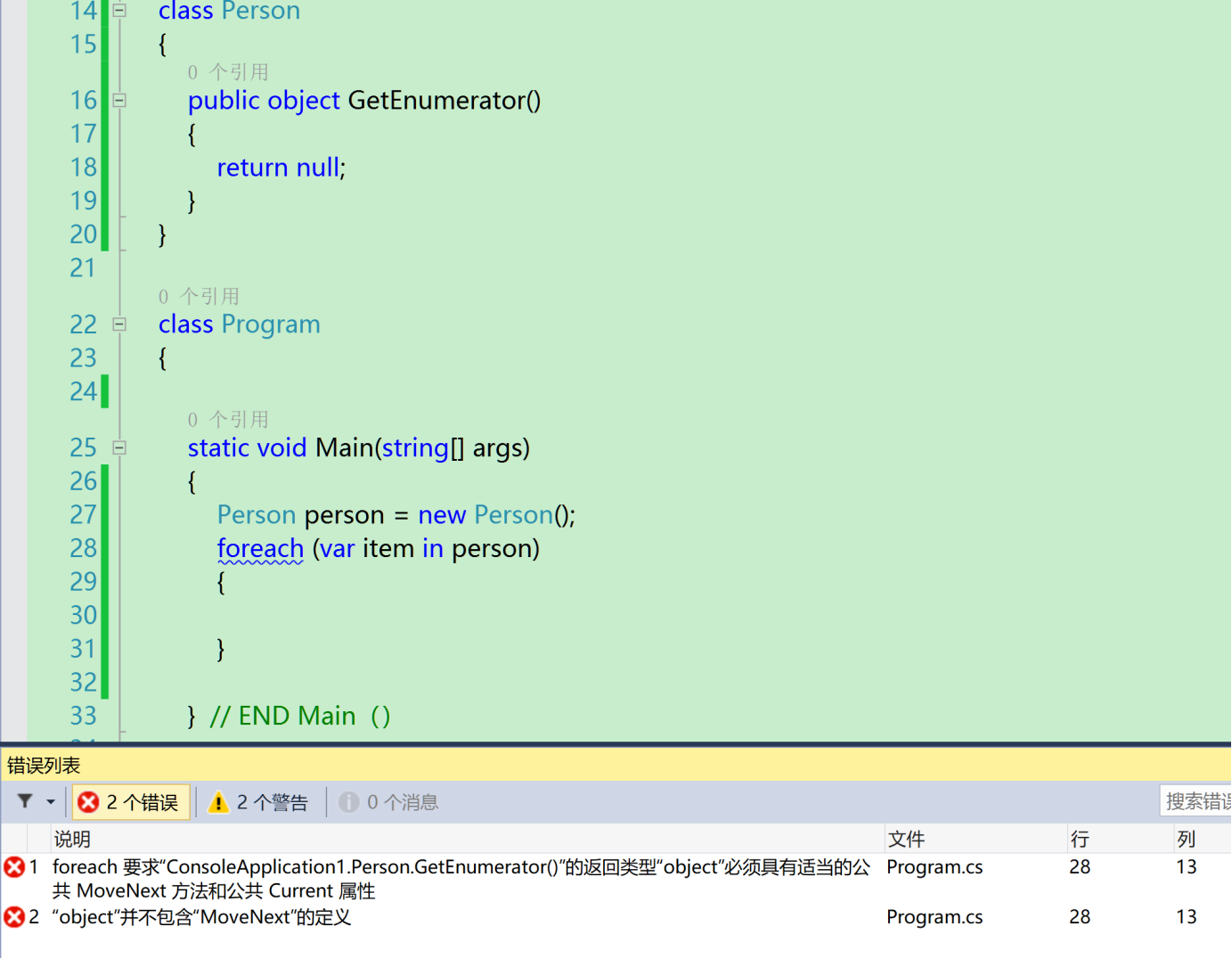Click the Main method name
Screen dimensions: 1232x959
click(x=345, y=447)
